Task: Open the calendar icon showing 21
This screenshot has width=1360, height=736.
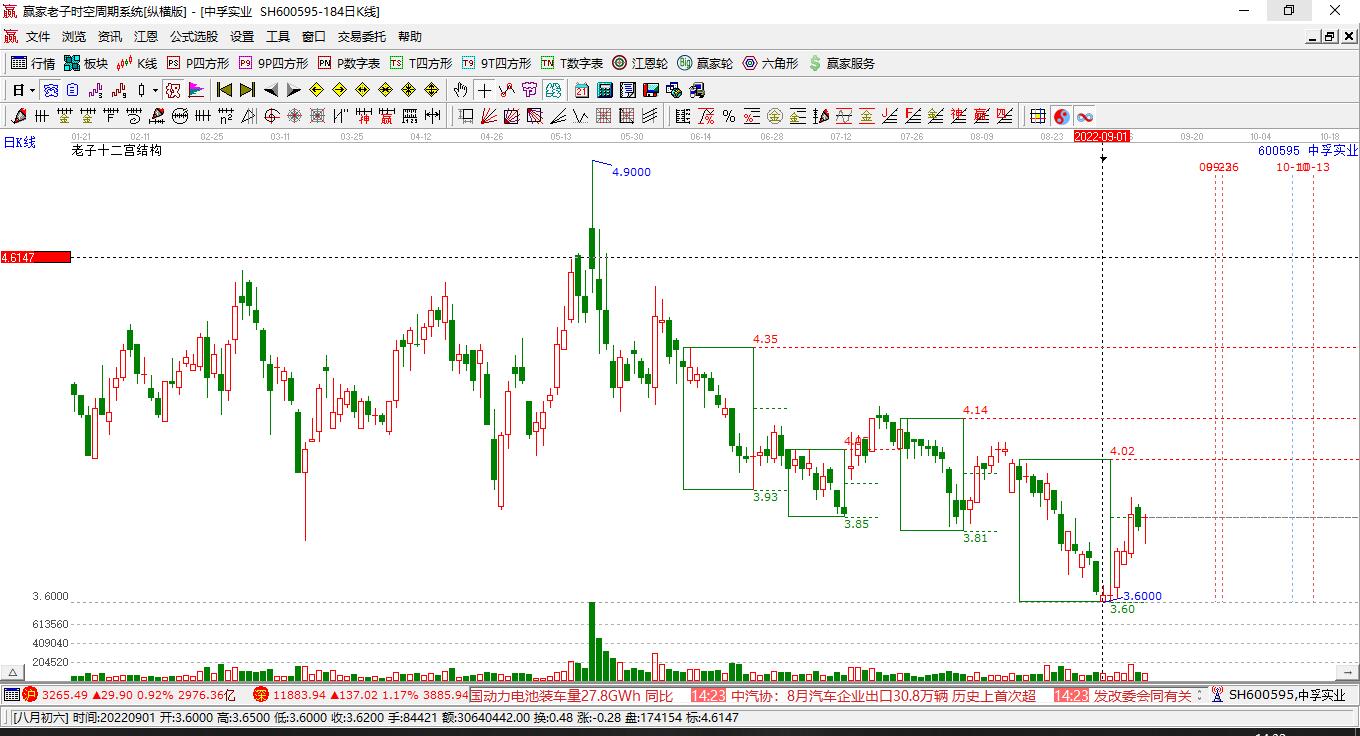Action: tap(581, 90)
